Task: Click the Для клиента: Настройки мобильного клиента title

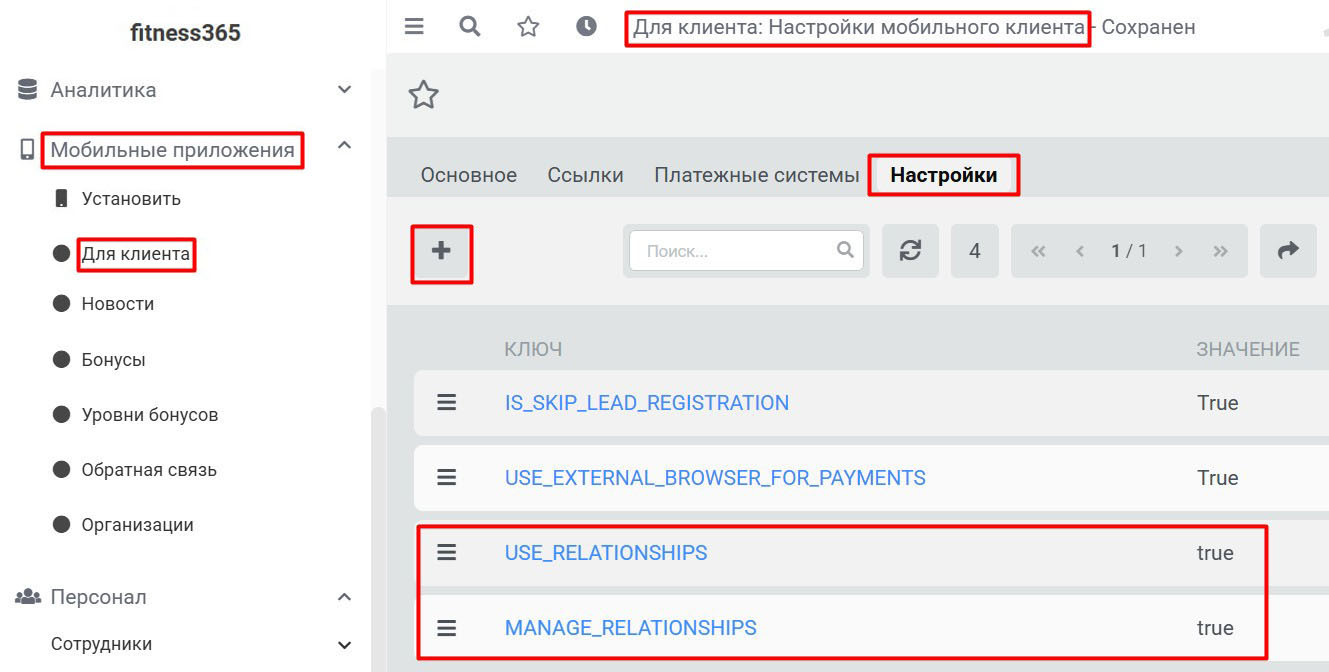Action: click(x=859, y=28)
